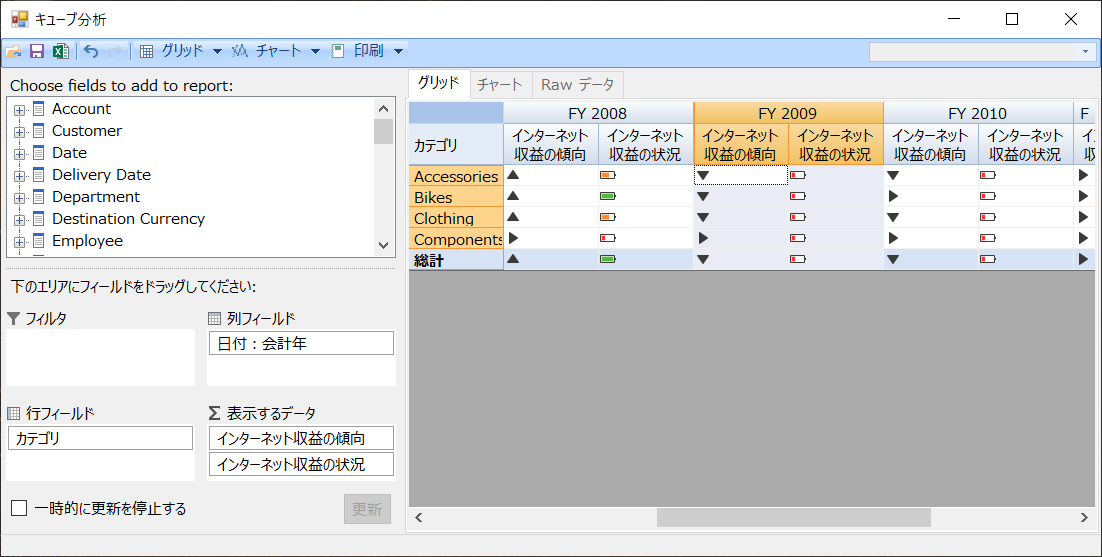Viewport: 1102px width, 557px height.
Task: Click the greyed redo arrow icon
Action: pyautogui.click(x=115, y=51)
